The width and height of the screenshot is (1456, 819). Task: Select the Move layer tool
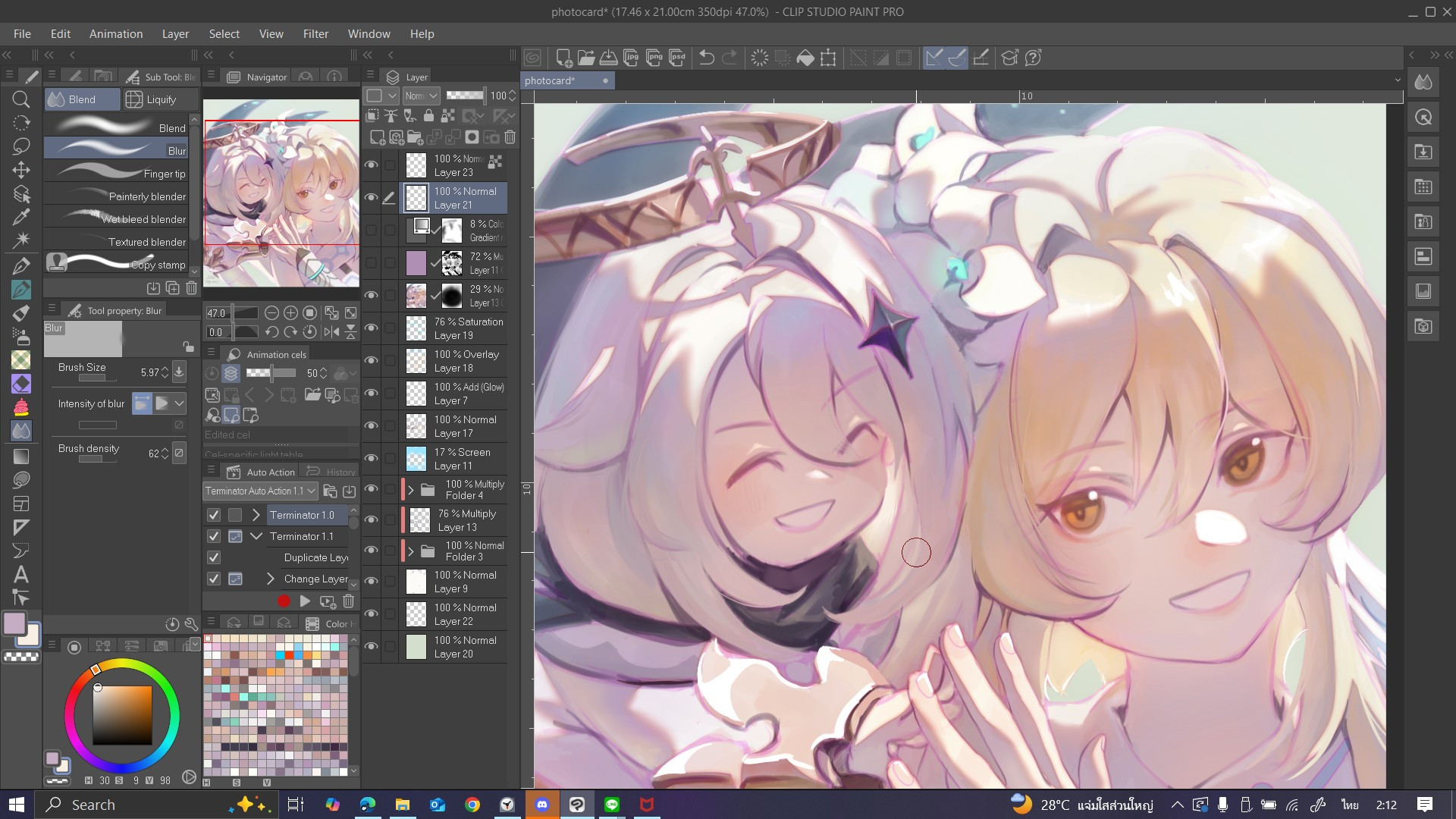coord(21,170)
